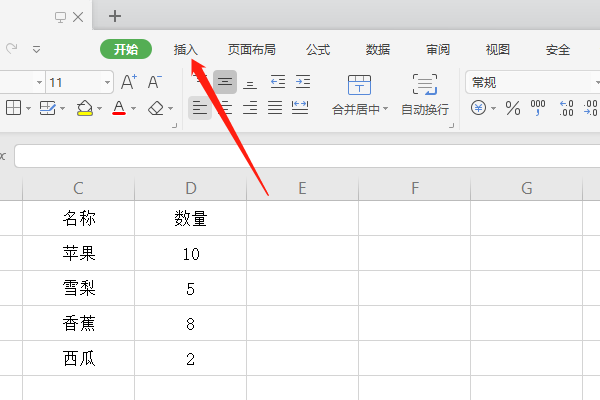
Task: Expand the 合并居中 dropdown arrow
Action: [386, 109]
